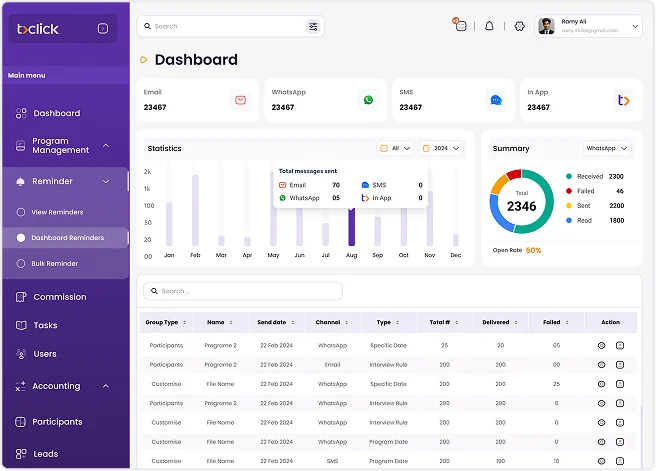Click the Delivered column header
The image size is (656, 471).
coord(500,323)
